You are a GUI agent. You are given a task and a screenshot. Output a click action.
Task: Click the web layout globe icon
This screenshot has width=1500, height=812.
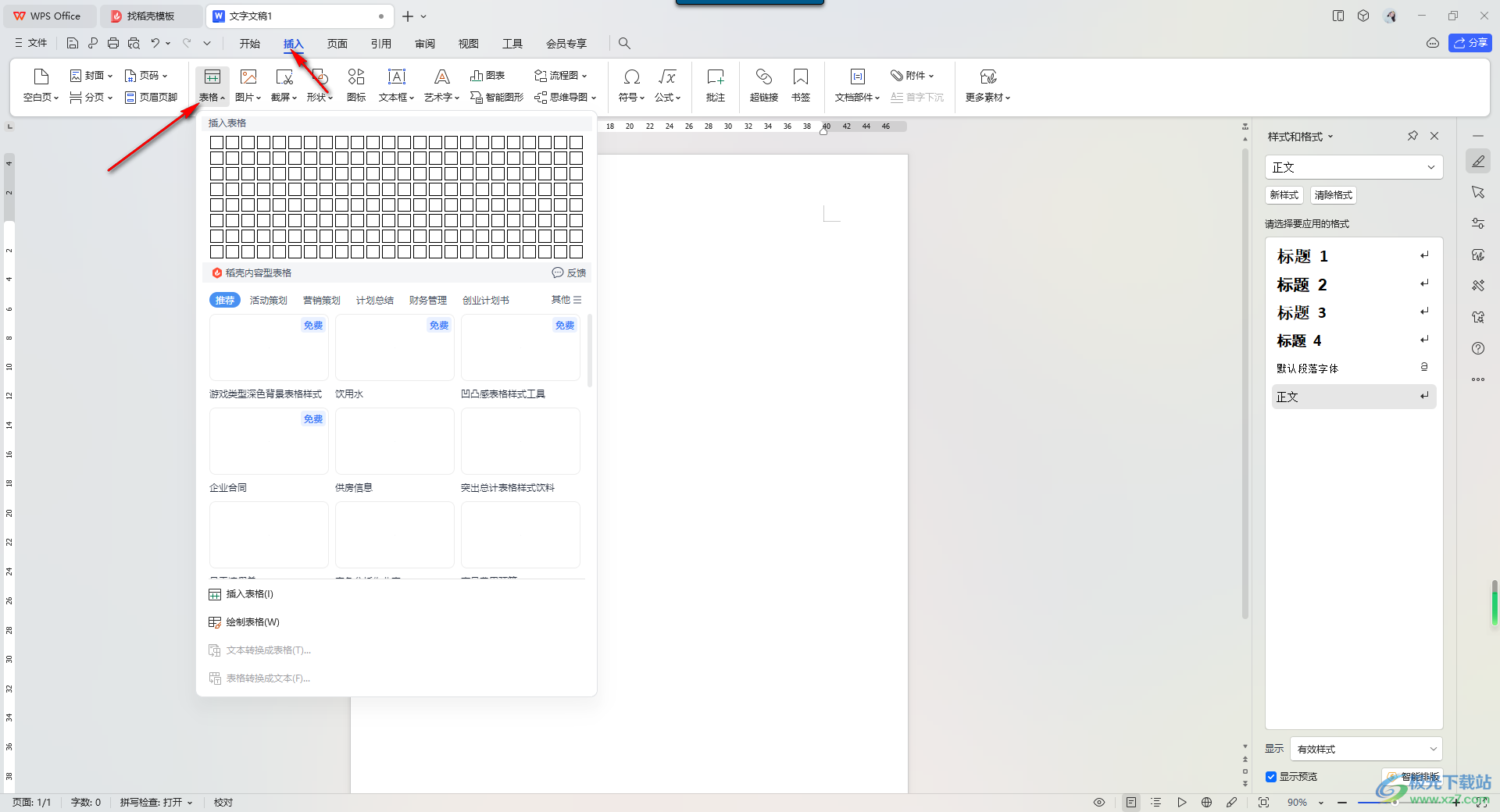click(1207, 802)
